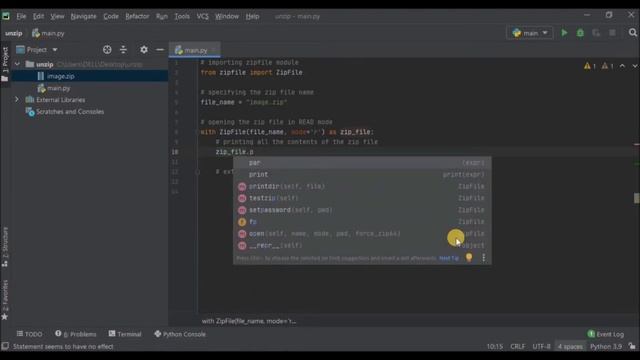Open the Python Console tool window
Screen dimensions: 640x360
coord(180,334)
